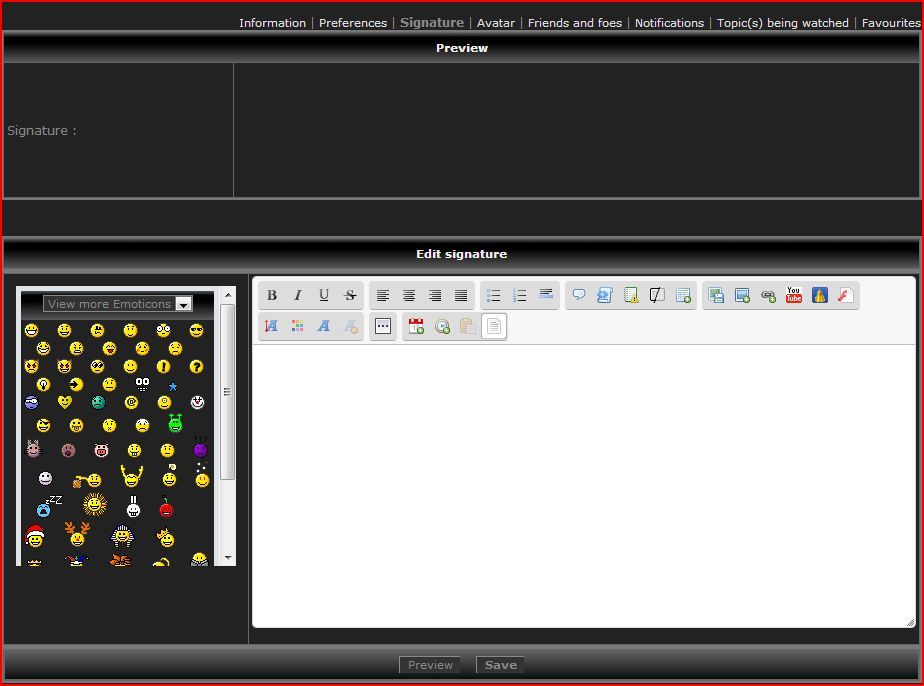Insert an image by URL
This screenshot has height=686, width=924.
742,295
